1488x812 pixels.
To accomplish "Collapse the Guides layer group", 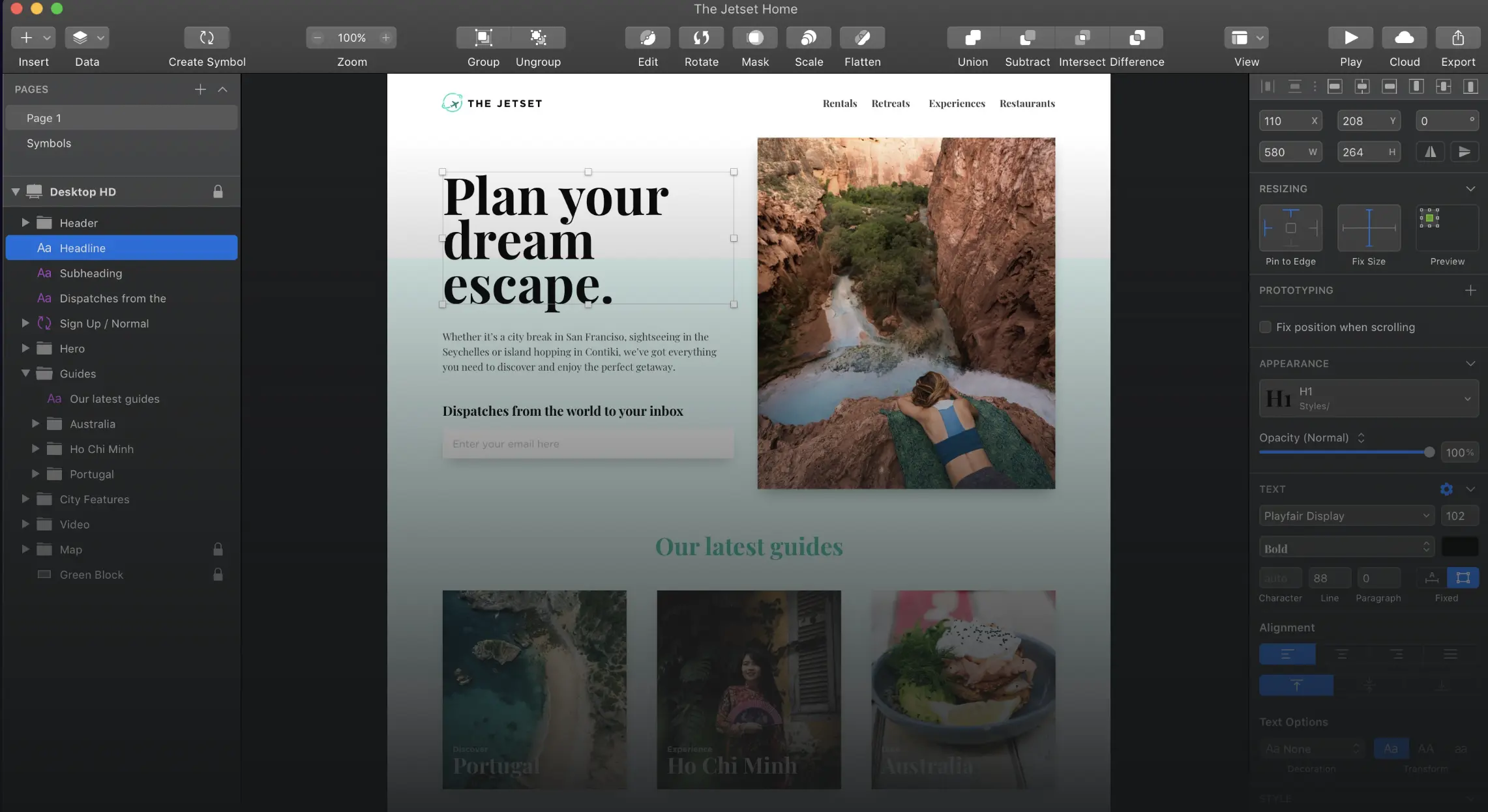I will (25, 373).
